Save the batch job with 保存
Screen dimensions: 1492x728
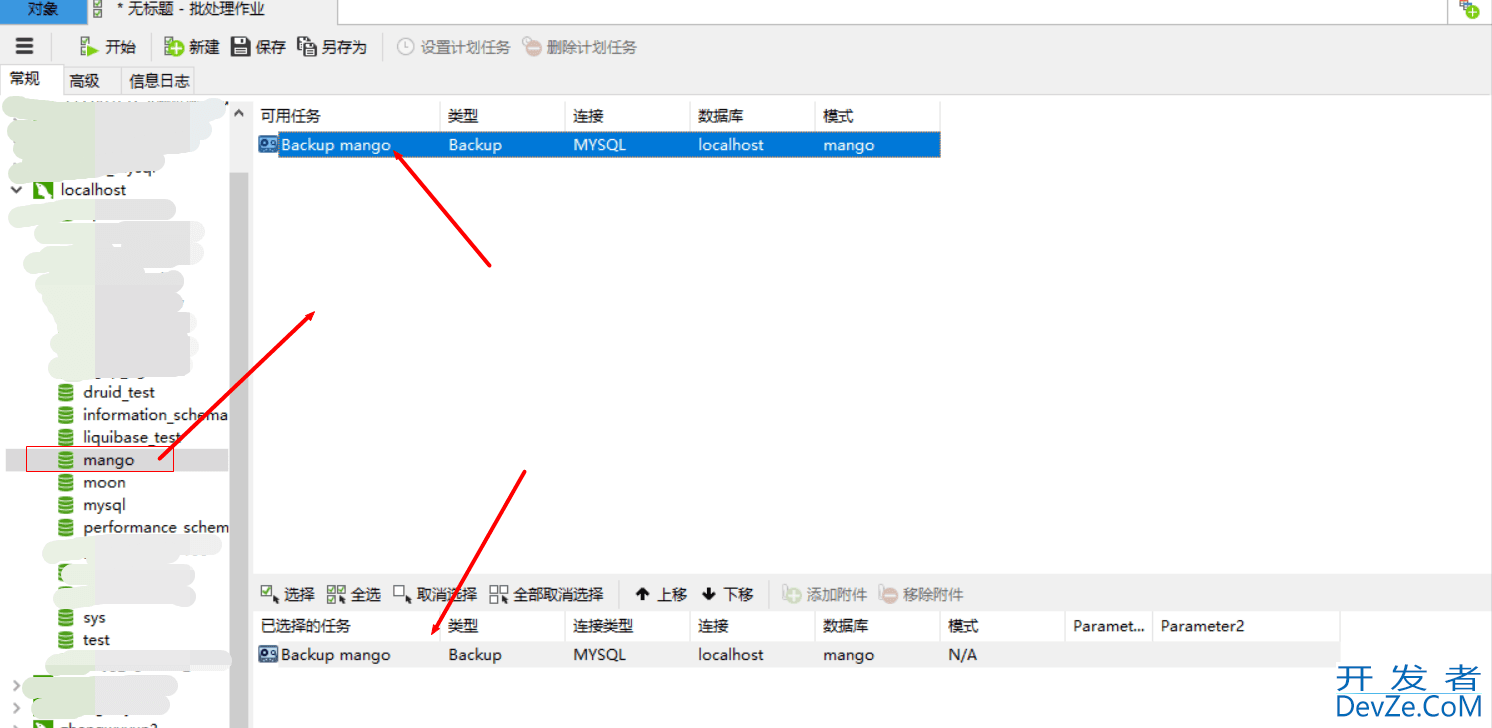(x=258, y=47)
